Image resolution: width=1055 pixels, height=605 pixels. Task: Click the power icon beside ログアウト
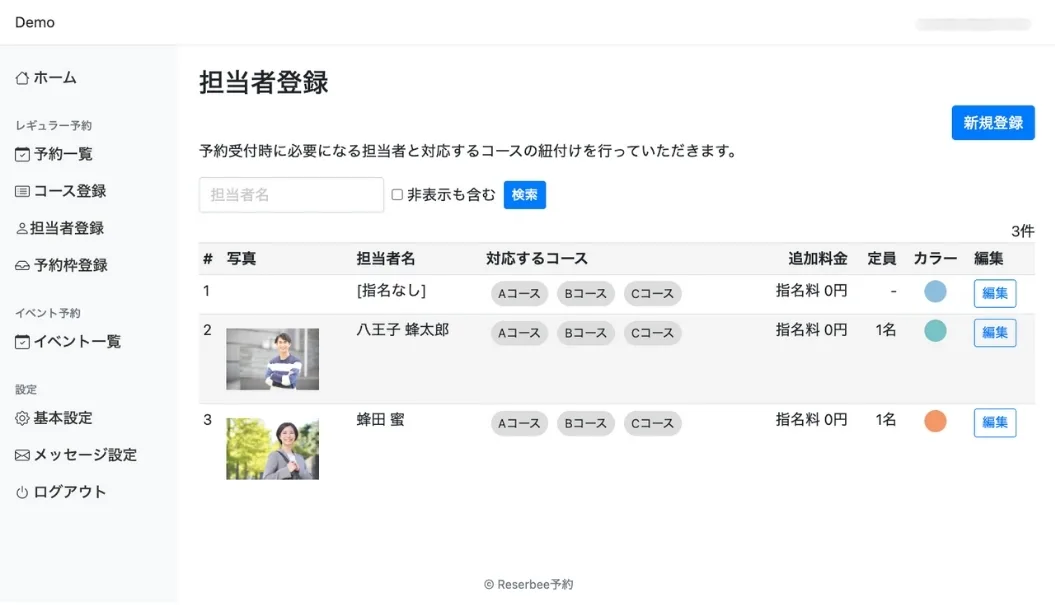pyautogui.click(x=22, y=492)
